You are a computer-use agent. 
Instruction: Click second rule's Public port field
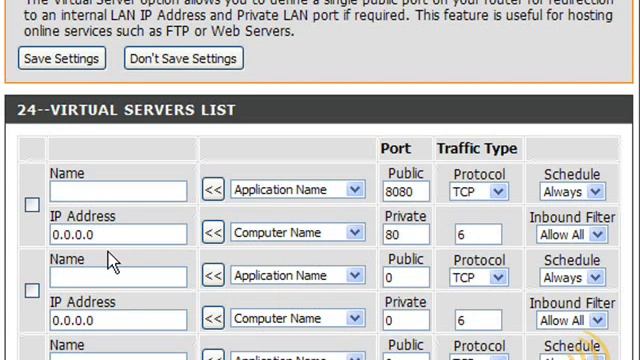406,278
